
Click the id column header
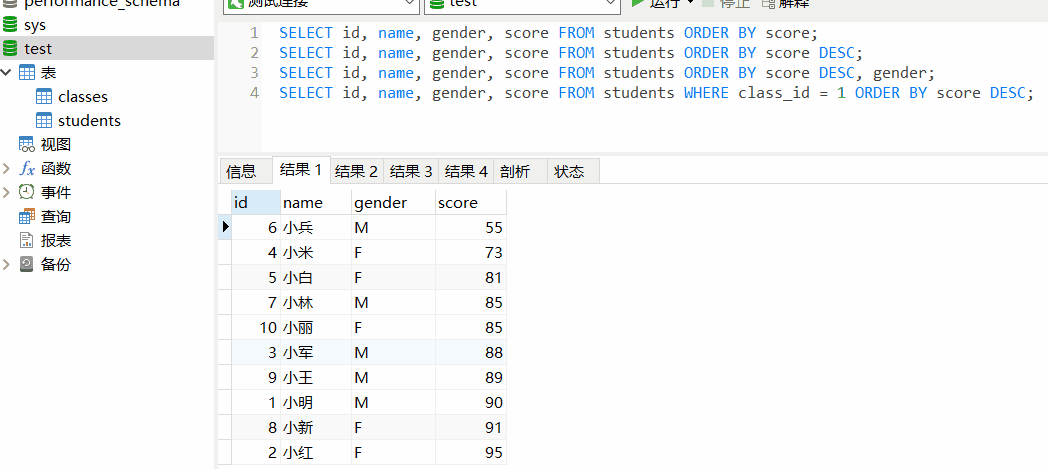coord(256,202)
